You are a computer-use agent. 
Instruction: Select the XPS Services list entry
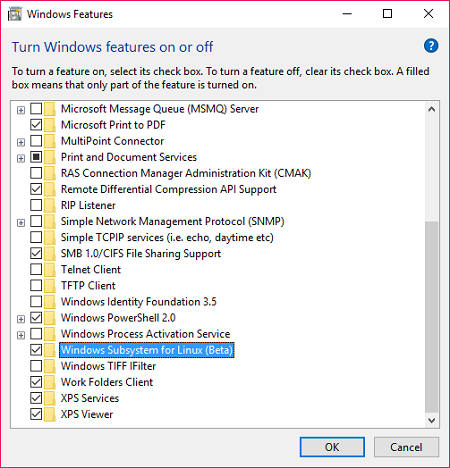[x=90, y=398]
